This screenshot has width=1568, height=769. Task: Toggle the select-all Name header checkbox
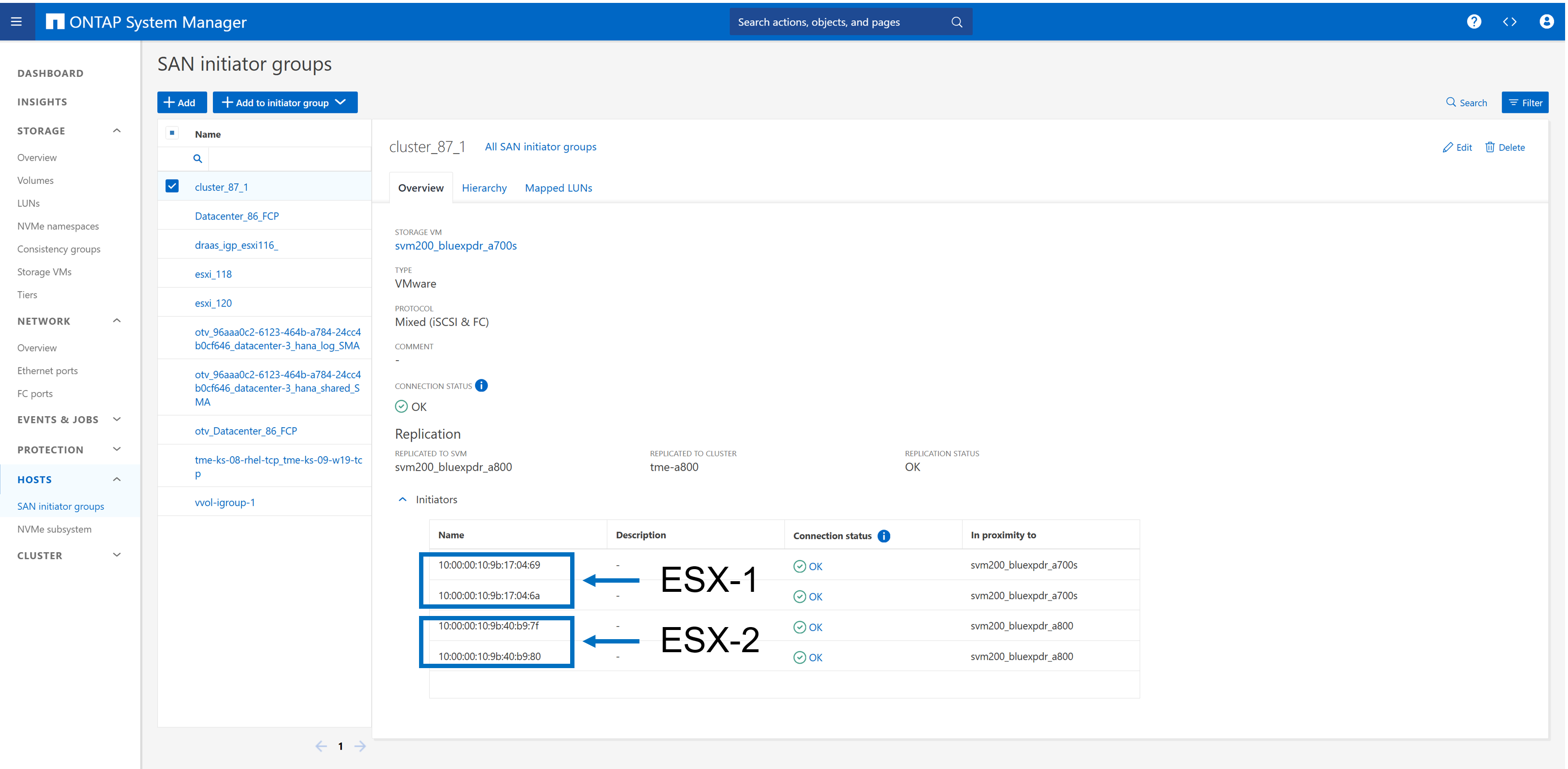click(172, 133)
